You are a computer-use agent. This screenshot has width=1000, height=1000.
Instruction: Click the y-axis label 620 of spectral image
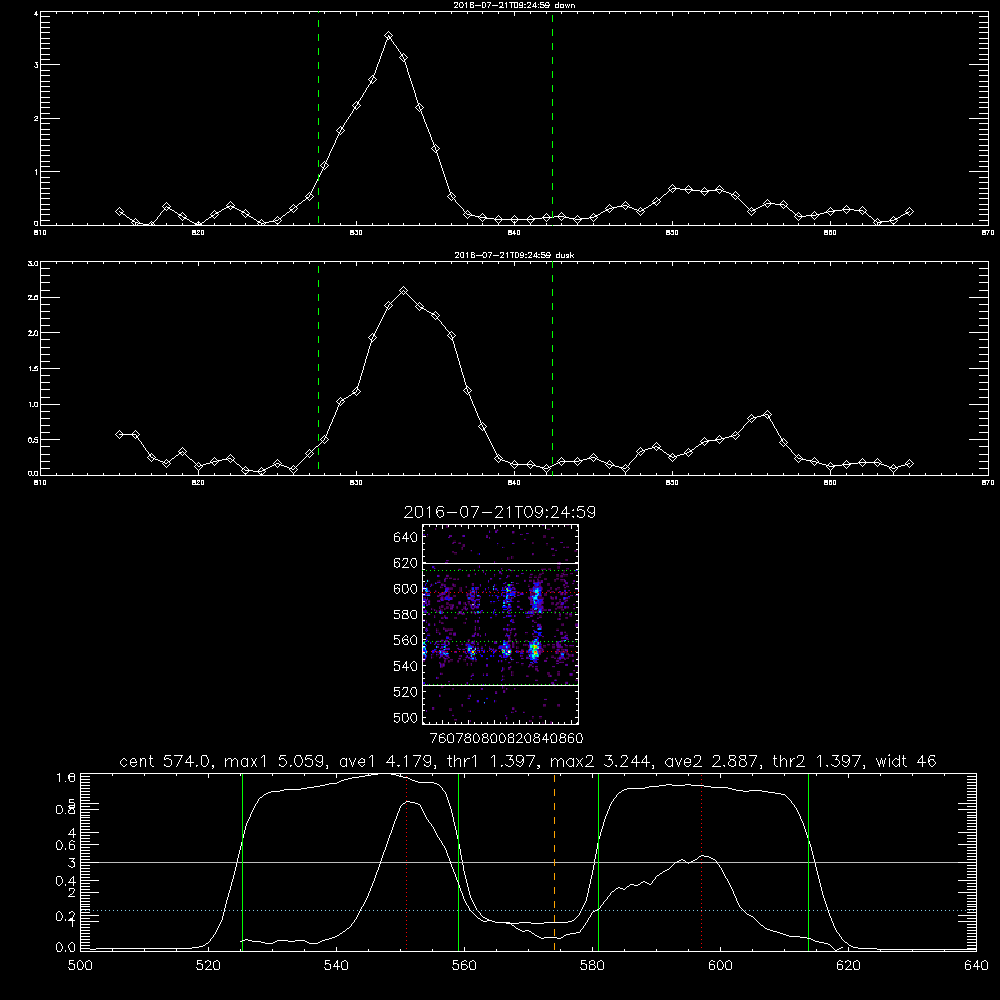pyautogui.click(x=406, y=563)
